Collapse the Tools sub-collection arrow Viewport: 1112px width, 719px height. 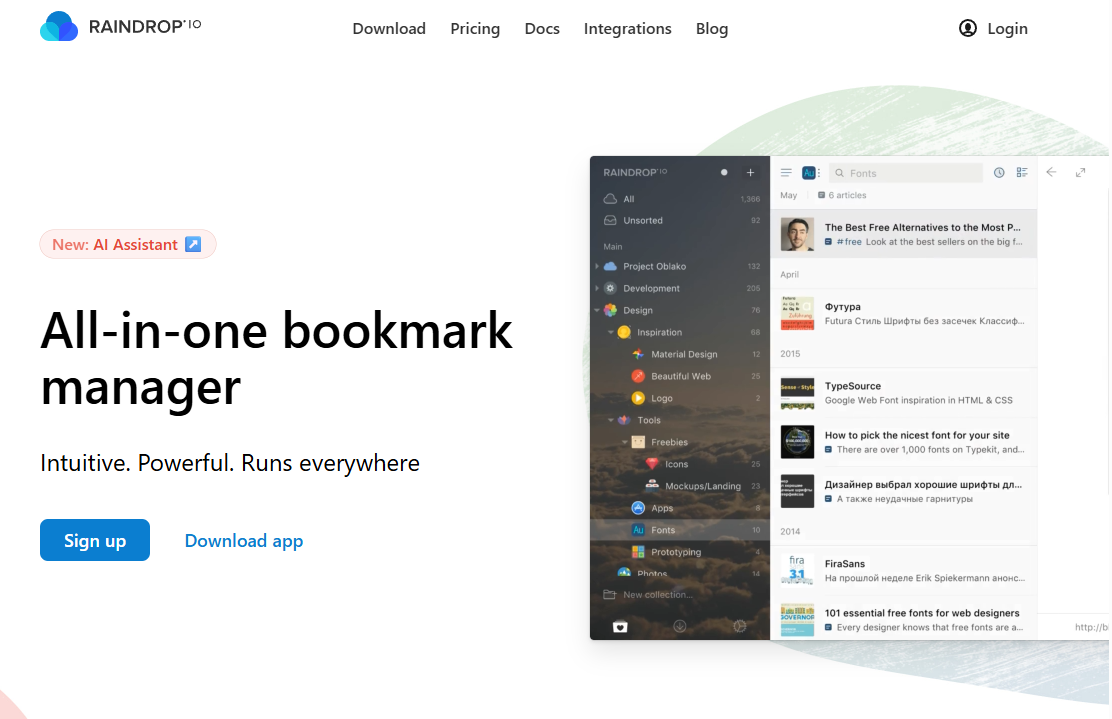(611, 420)
